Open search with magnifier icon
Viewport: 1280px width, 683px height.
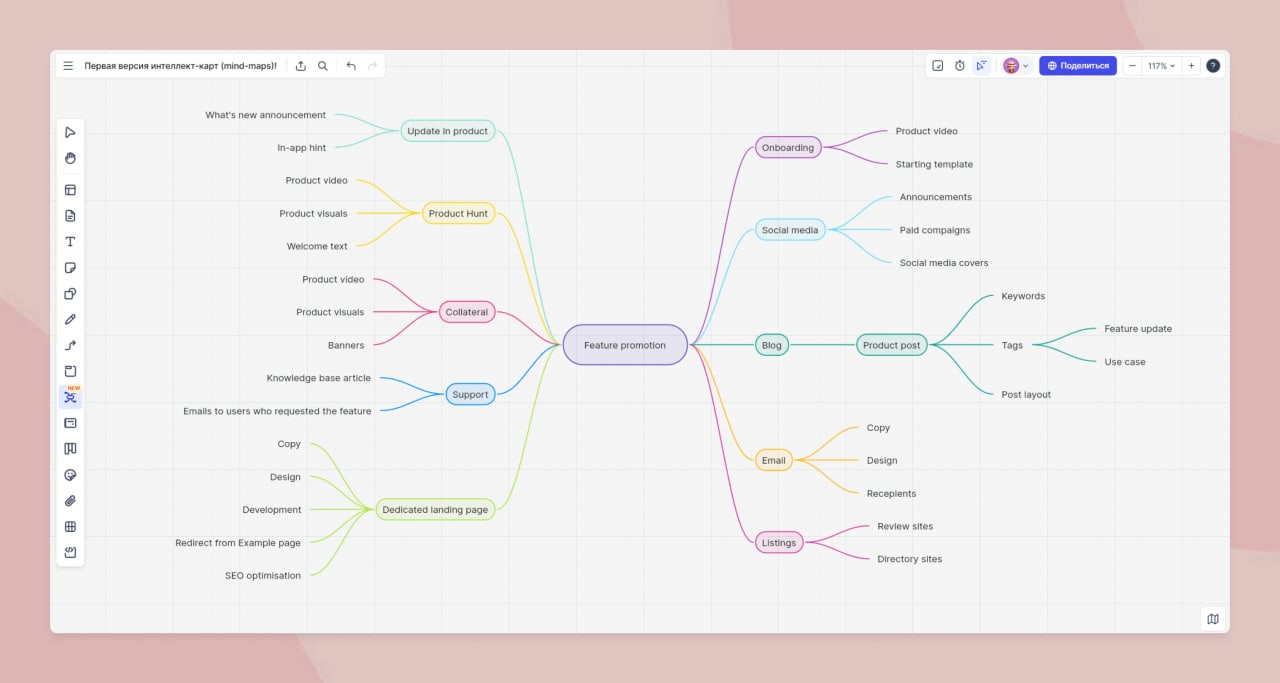click(323, 66)
